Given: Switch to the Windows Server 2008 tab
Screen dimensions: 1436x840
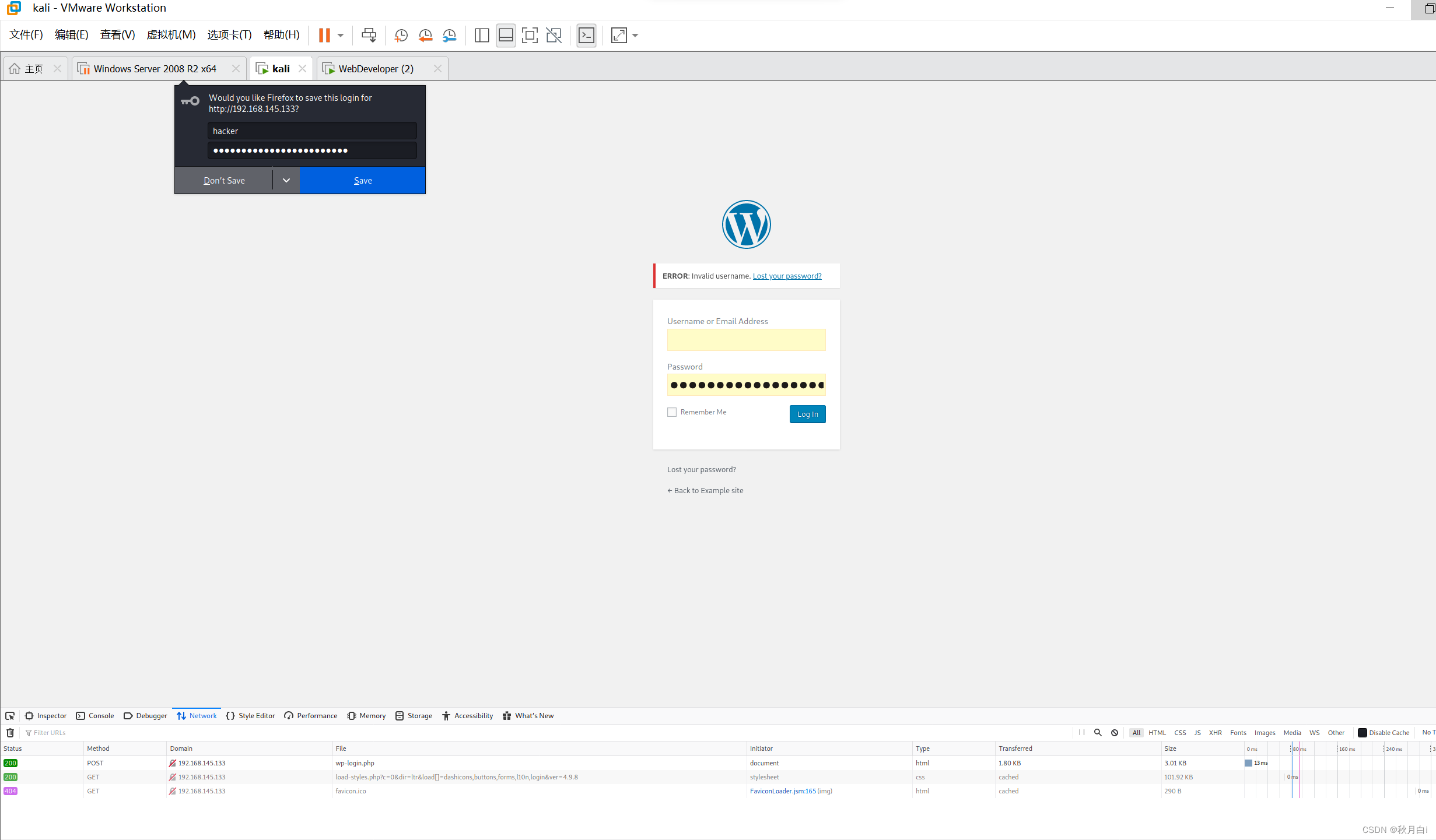Looking at the screenshot, I should pos(155,68).
